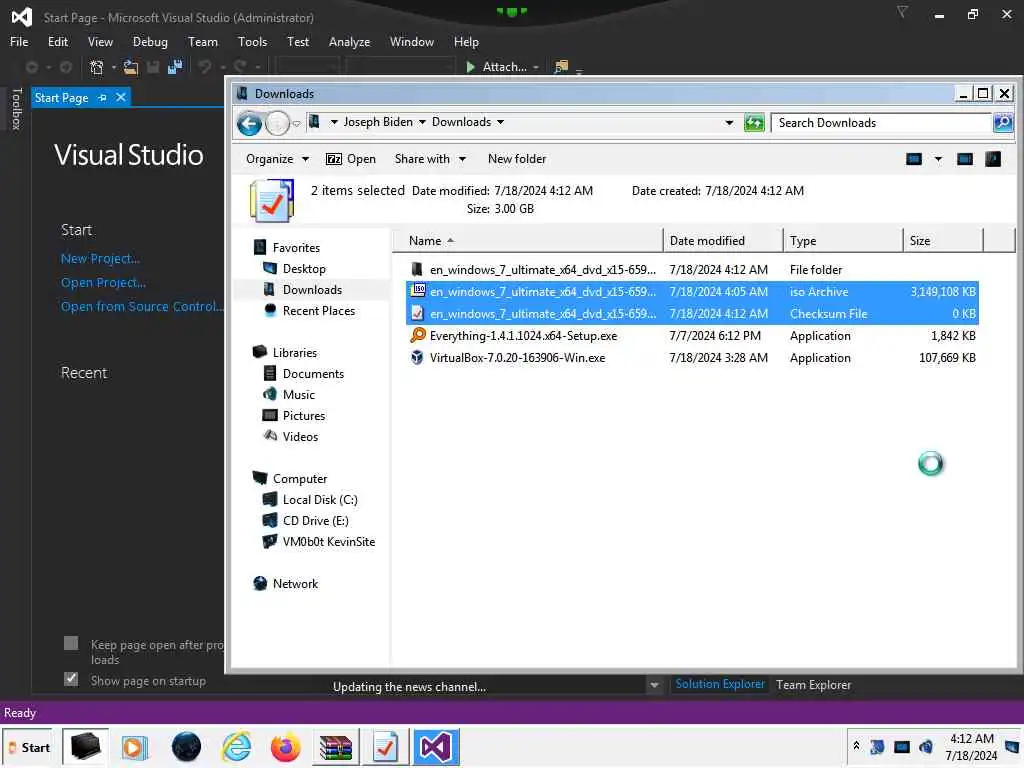Click the Open button with 7z

coord(351,159)
